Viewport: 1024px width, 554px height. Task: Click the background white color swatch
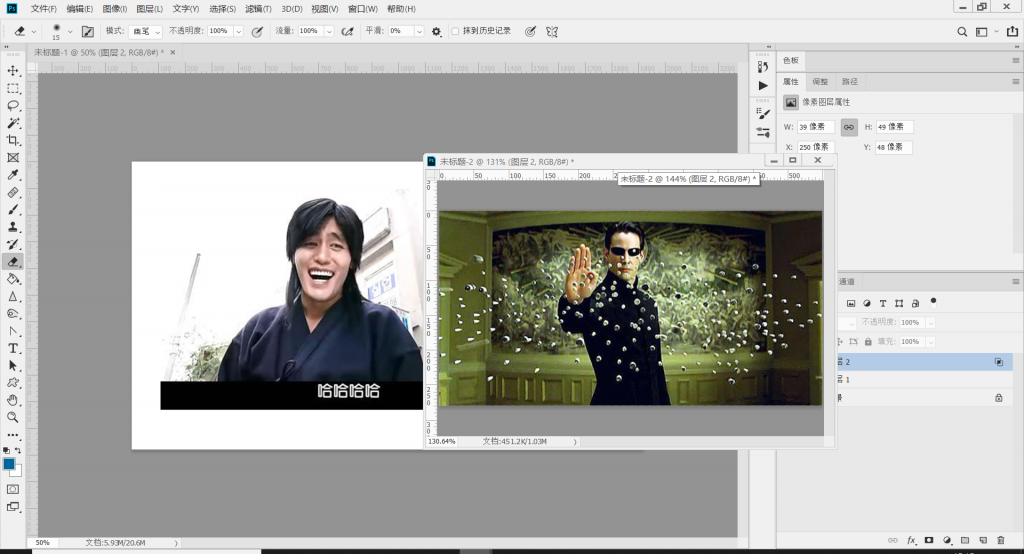tap(18, 471)
